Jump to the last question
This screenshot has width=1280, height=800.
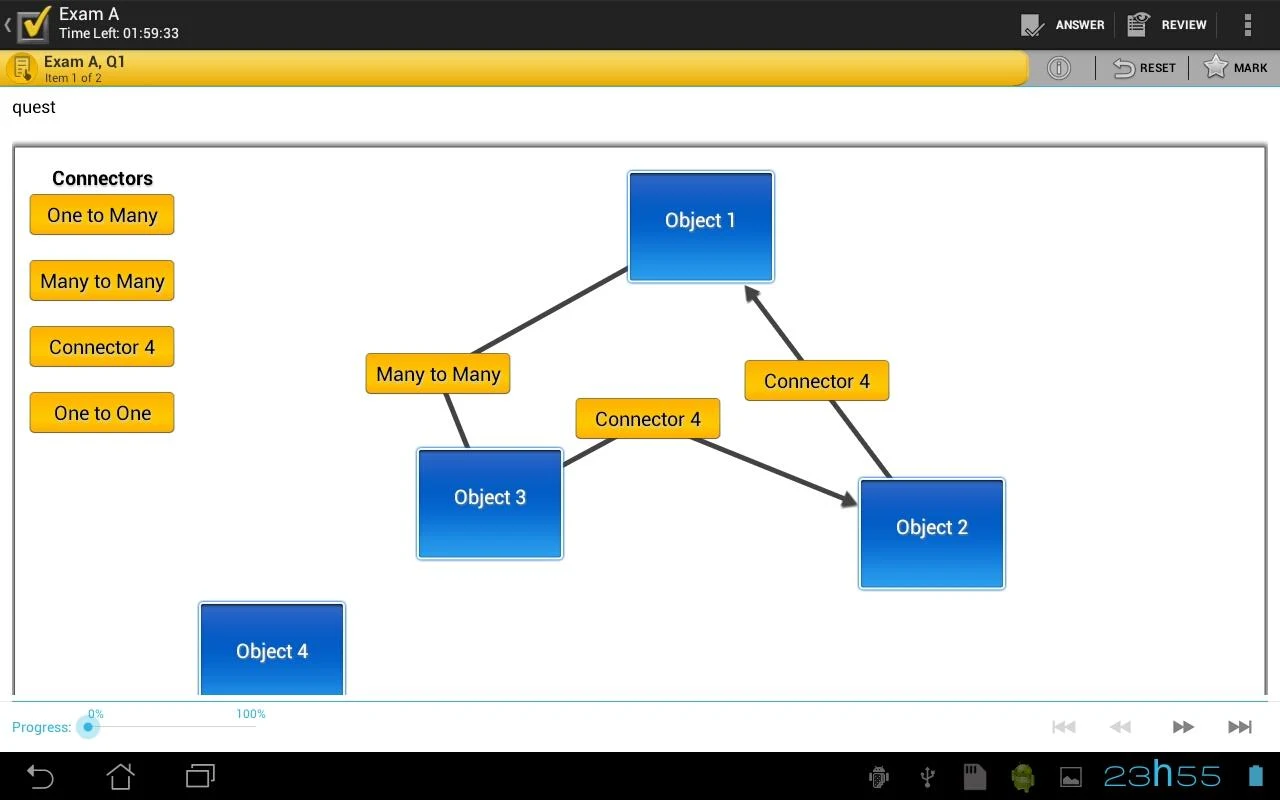tap(1240, 727)
